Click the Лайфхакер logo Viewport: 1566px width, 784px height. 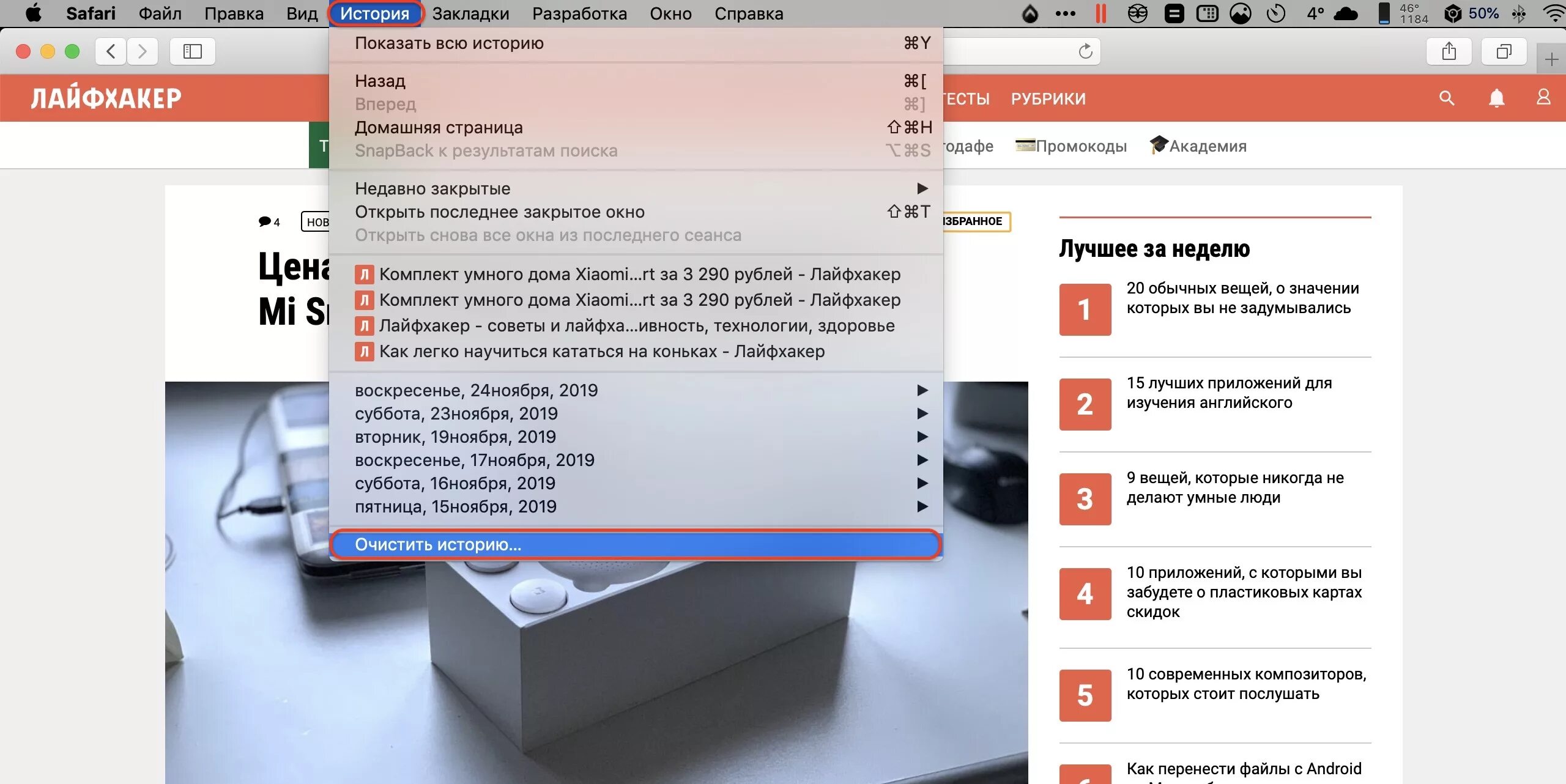click(x=106, y=98)
